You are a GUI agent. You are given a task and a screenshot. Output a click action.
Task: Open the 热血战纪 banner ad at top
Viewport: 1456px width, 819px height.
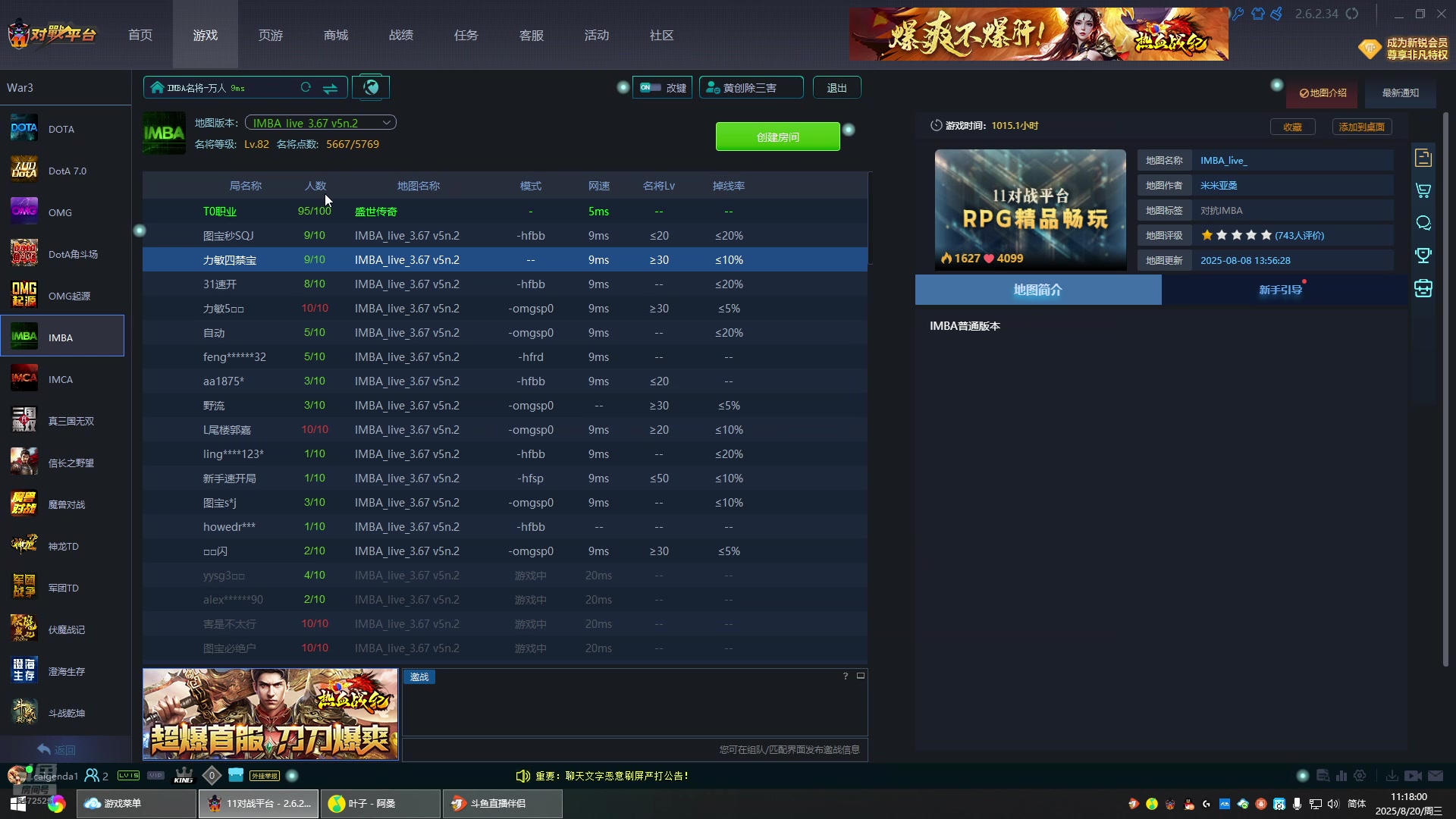tap(1039, 34)
